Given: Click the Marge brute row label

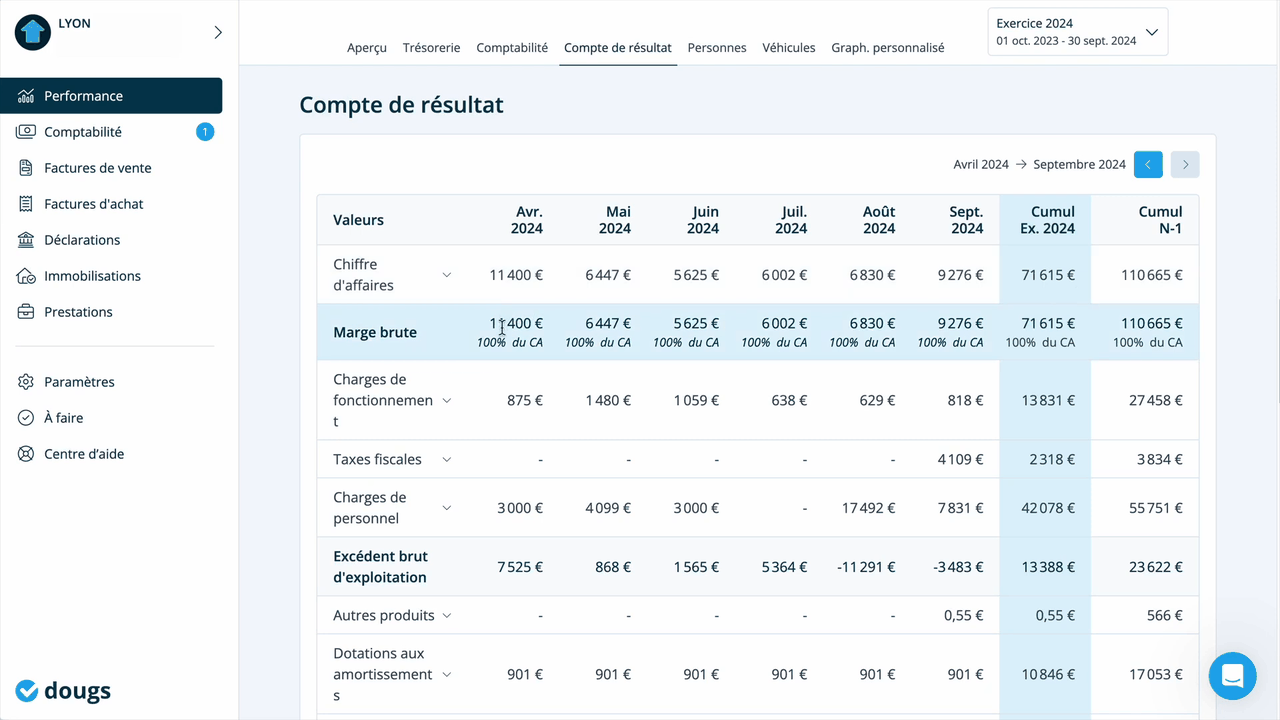Looking at the screenshot, I should pyautogui.click(x=375, y=333).
